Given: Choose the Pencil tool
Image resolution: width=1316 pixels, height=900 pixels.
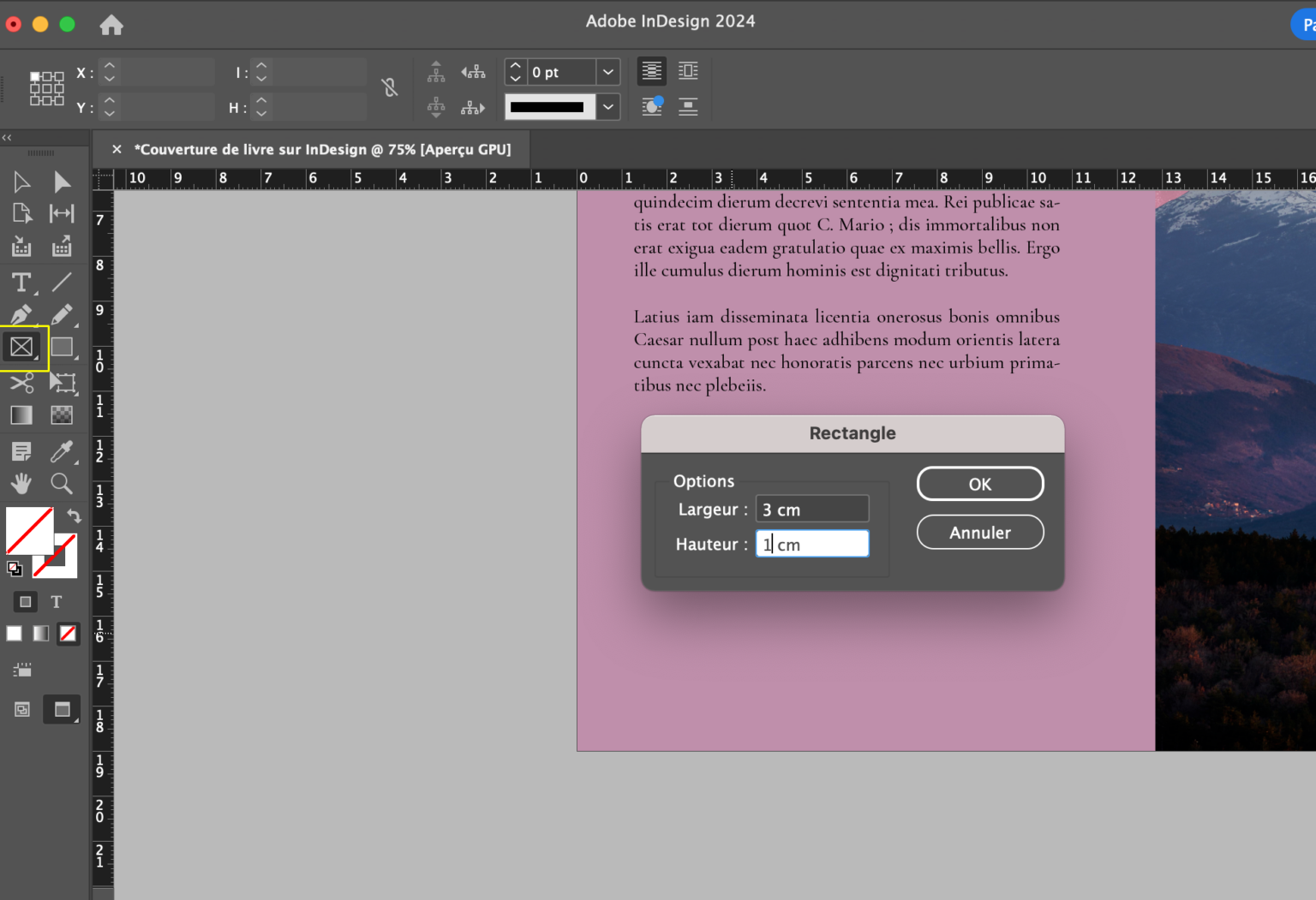Looking at the screenshot, I should (62, 314).
